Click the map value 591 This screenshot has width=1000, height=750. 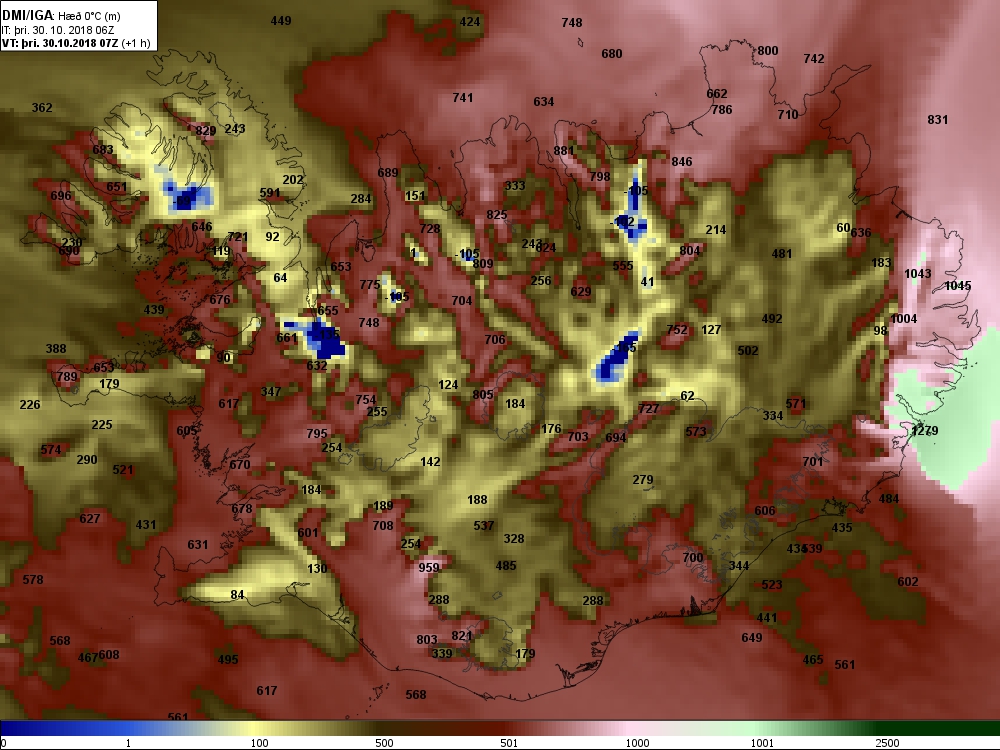point(270,192)
